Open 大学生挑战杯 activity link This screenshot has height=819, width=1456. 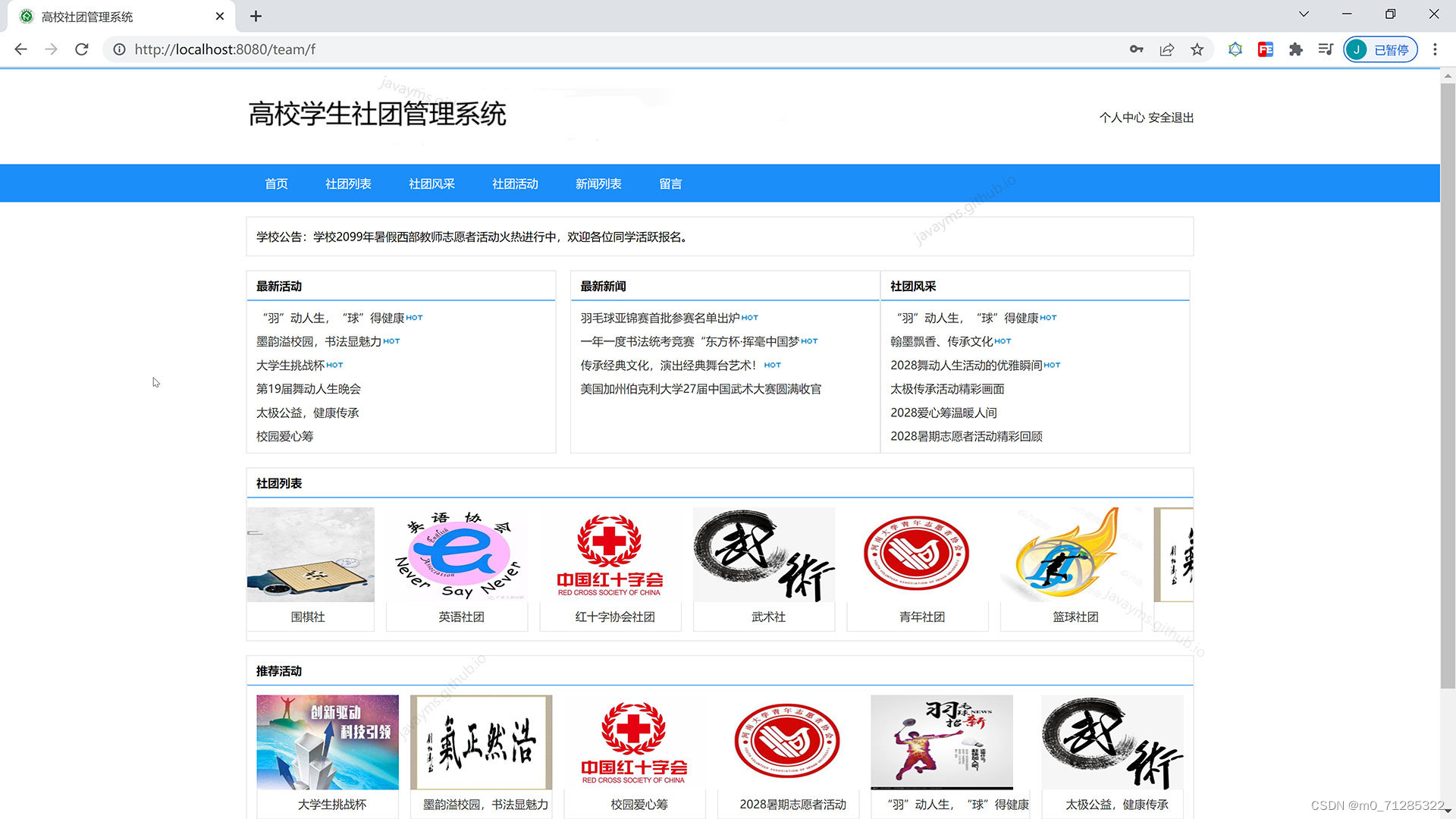coord(290,366)
